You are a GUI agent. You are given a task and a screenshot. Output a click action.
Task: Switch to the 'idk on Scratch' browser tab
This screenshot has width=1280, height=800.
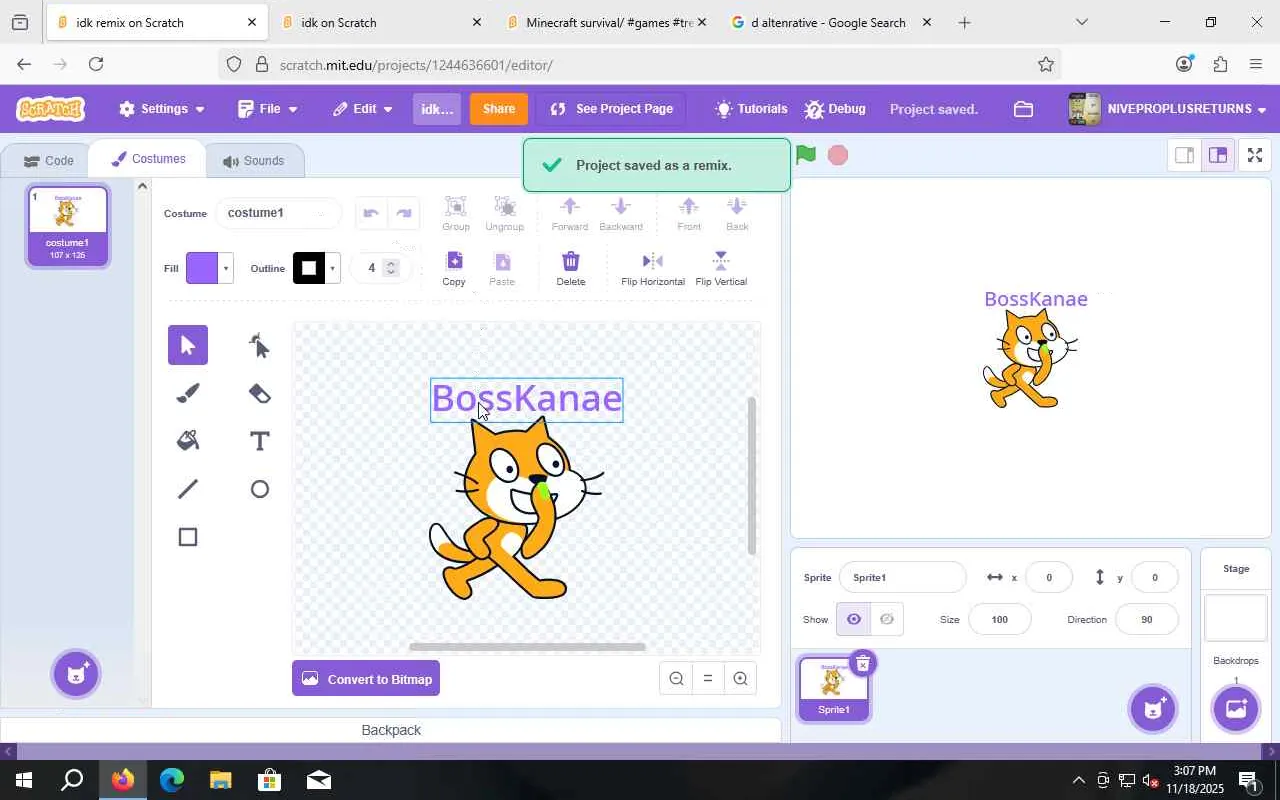click(x=380, y=22)
